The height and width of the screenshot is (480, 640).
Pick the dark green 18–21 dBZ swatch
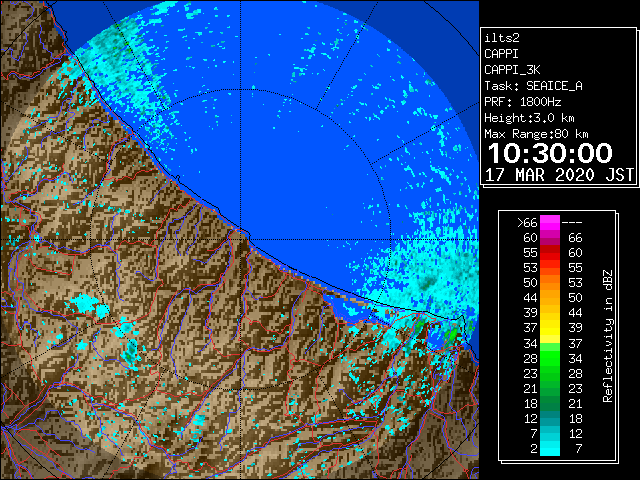tap(550, 403)
